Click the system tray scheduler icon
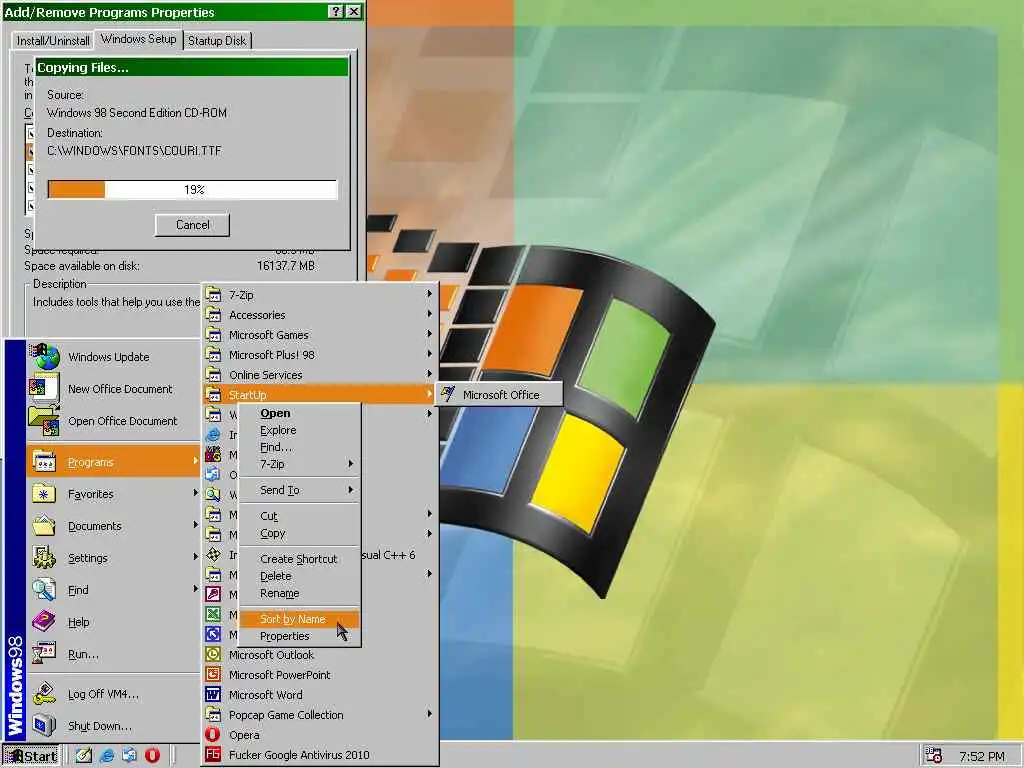The height and width of the screenshot is (768, 1024). point(934,756)
